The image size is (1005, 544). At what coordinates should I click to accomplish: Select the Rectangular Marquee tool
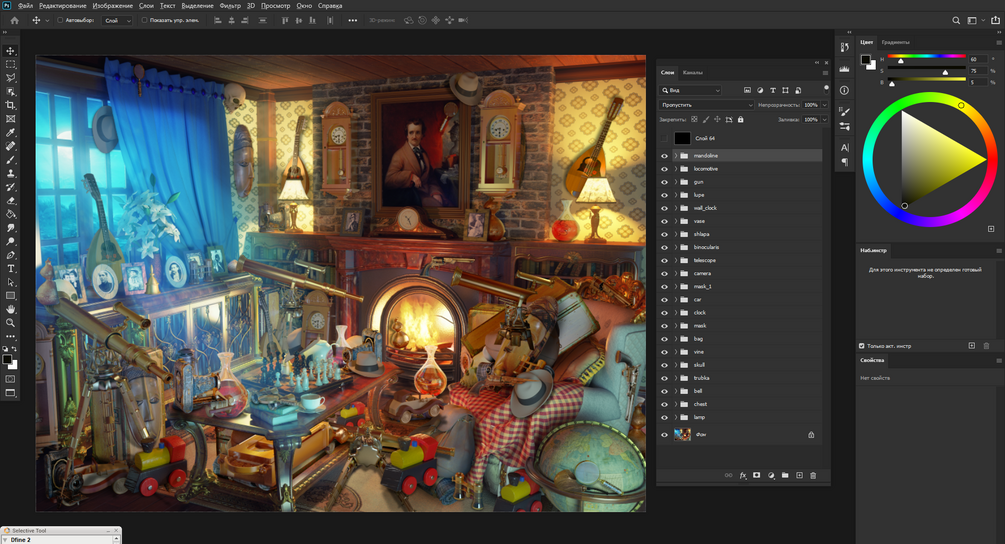(x=10, y=65)
